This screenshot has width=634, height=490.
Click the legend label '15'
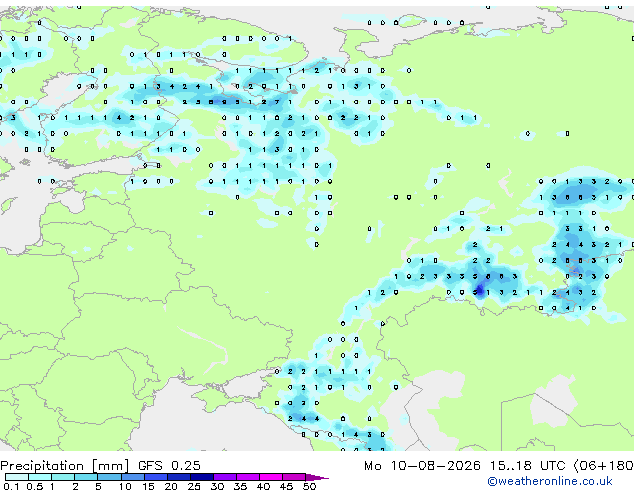148,486
